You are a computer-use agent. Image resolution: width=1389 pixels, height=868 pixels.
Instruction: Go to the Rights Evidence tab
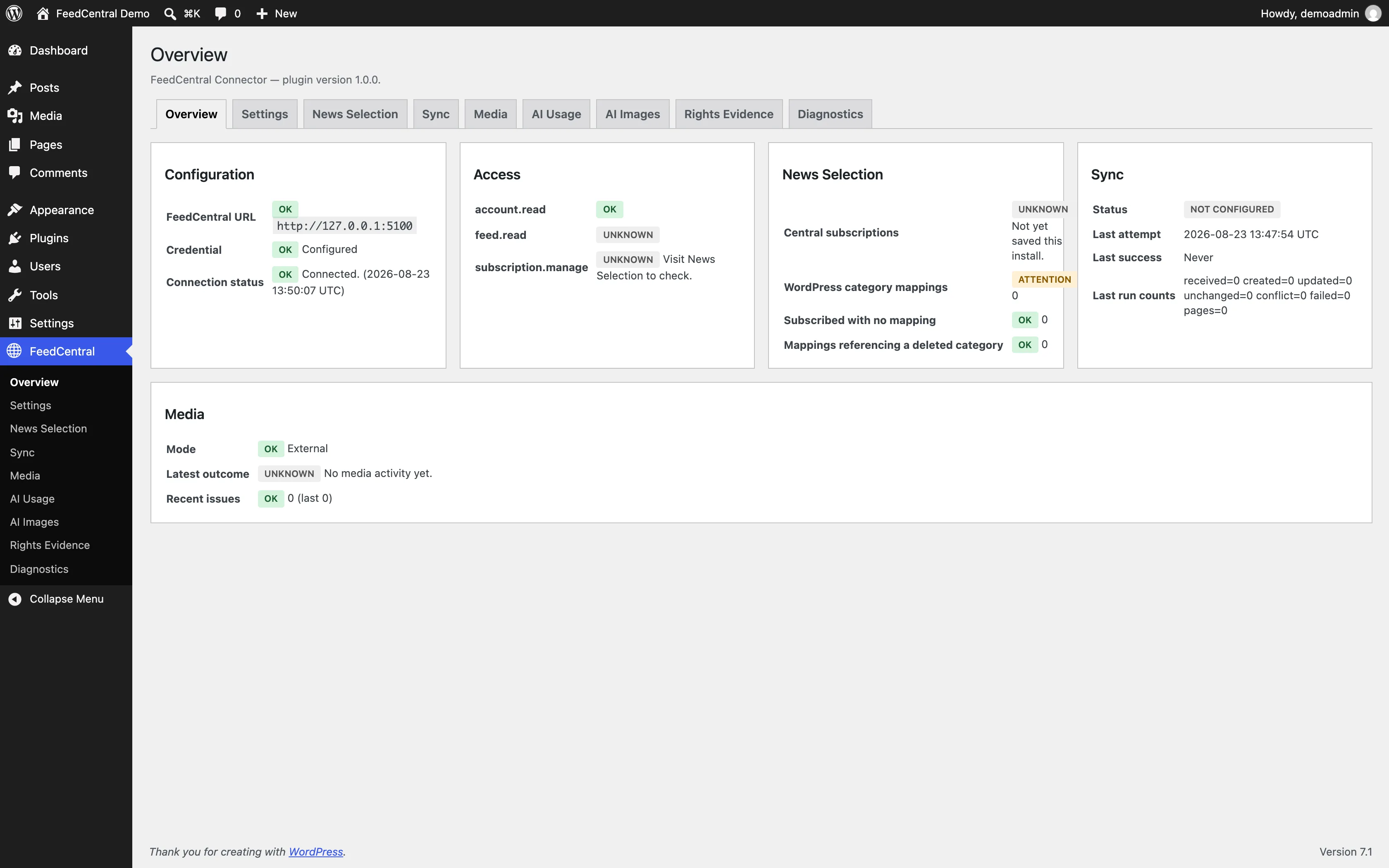pos(728,114)
